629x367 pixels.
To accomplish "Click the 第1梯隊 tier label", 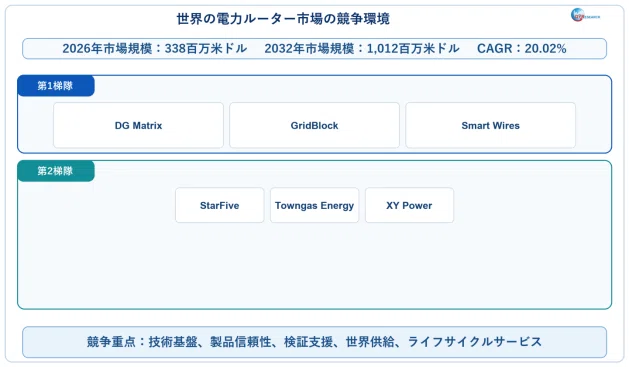I will 56,86.
